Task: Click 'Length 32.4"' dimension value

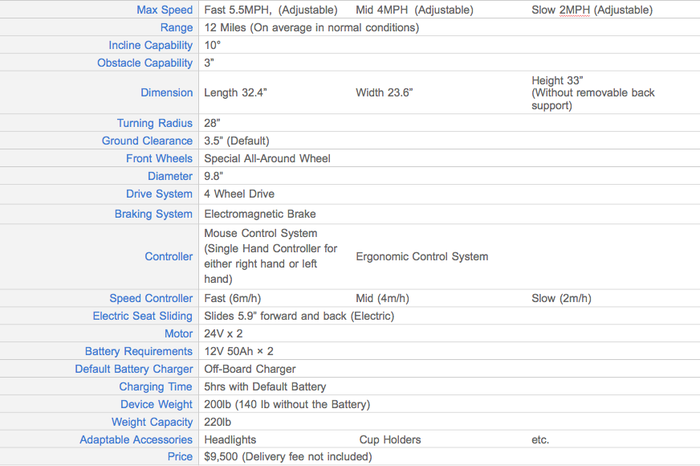Action: click(x=235, y=92)
